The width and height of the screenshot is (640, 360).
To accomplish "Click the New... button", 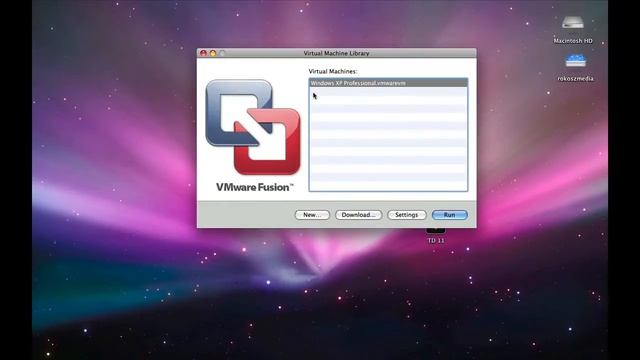I will point(312,215).
